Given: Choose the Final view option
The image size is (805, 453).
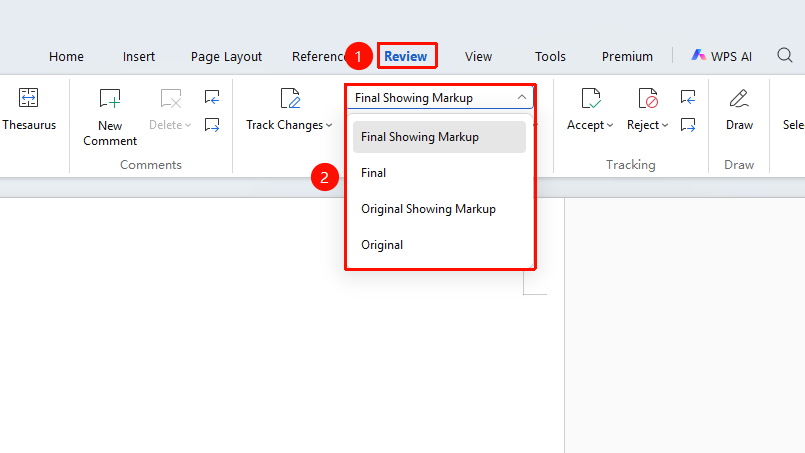Looking at the screenshot, I should pyautogui.click(x=439, y=173).
